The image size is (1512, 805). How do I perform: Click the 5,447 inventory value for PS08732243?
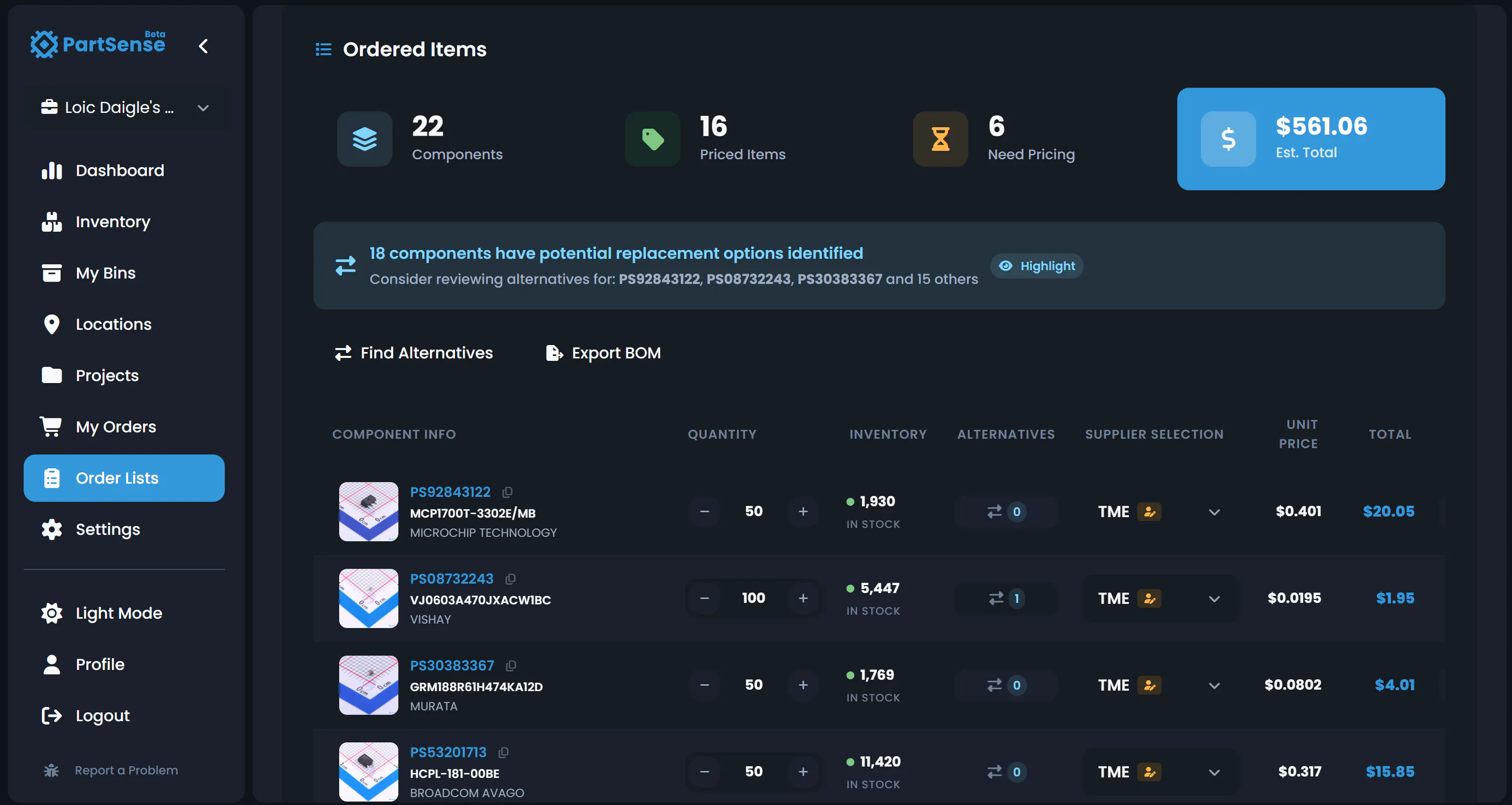click(880, 588)
